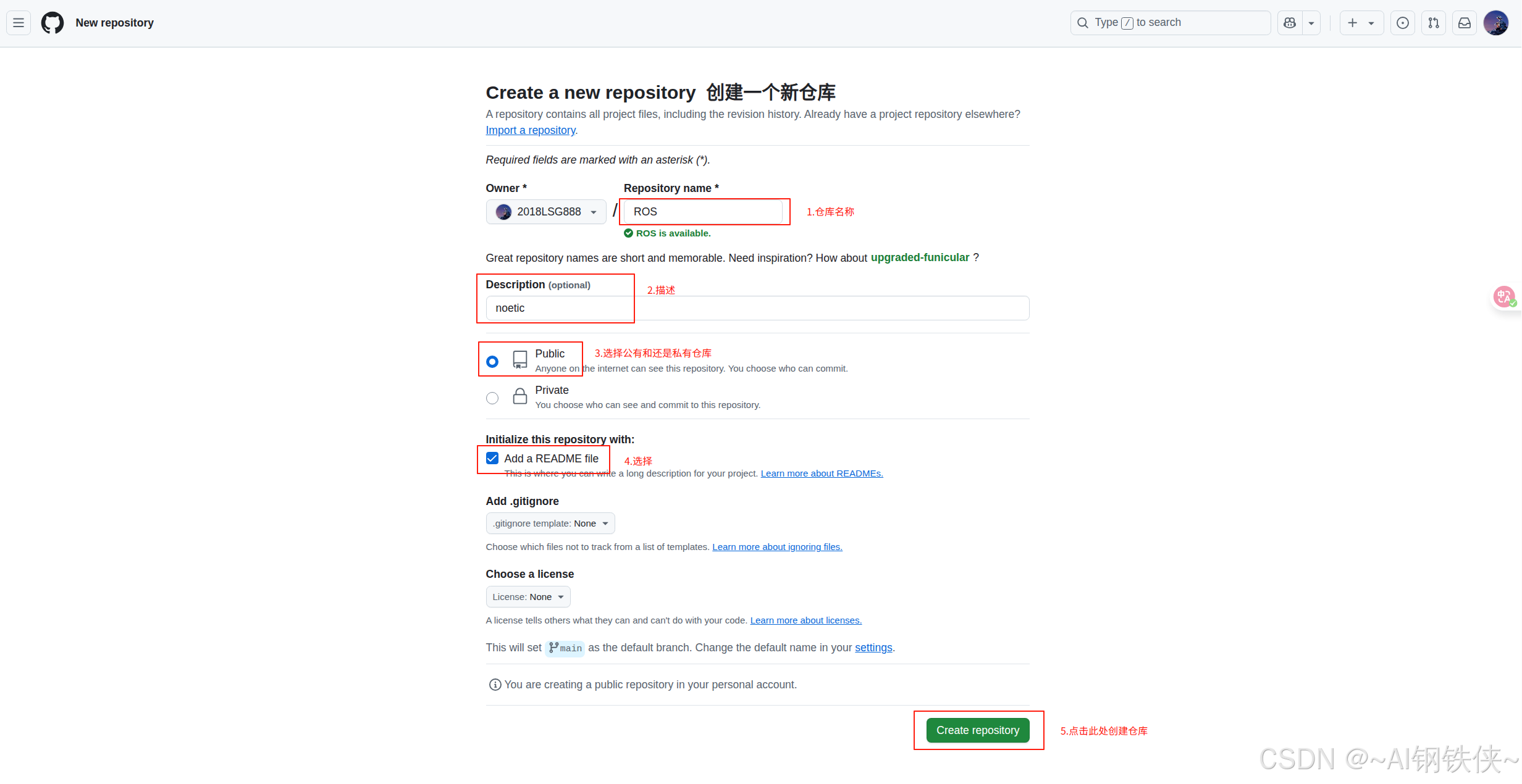Open the hamburger navigation menu
This screenshot has height=784, width=1522.
click(x=19, y=23)
